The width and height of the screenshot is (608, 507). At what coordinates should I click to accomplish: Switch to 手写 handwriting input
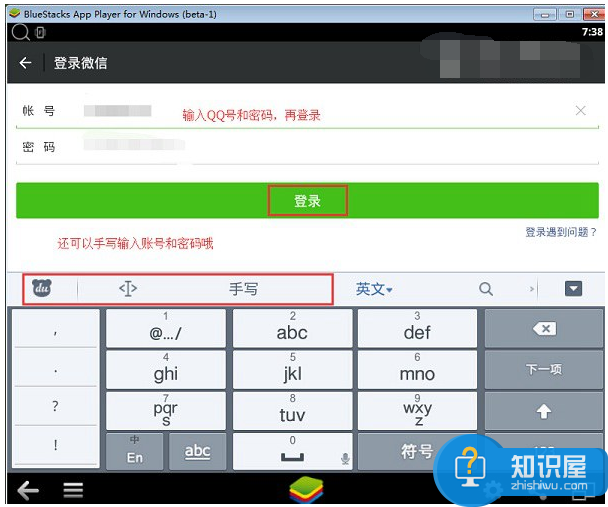243,289
